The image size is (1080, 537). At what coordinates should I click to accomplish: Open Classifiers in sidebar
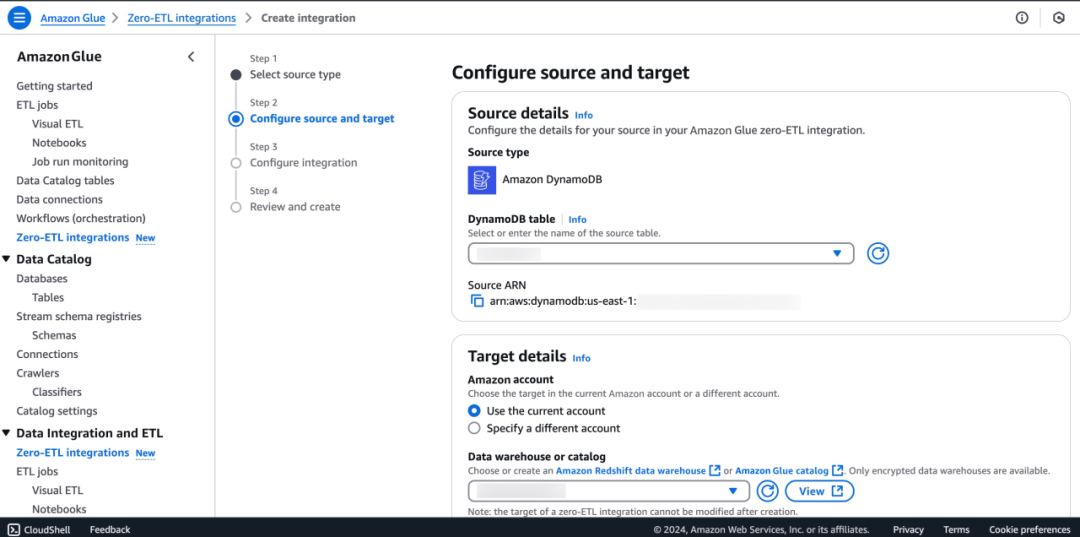click(56, 392)
